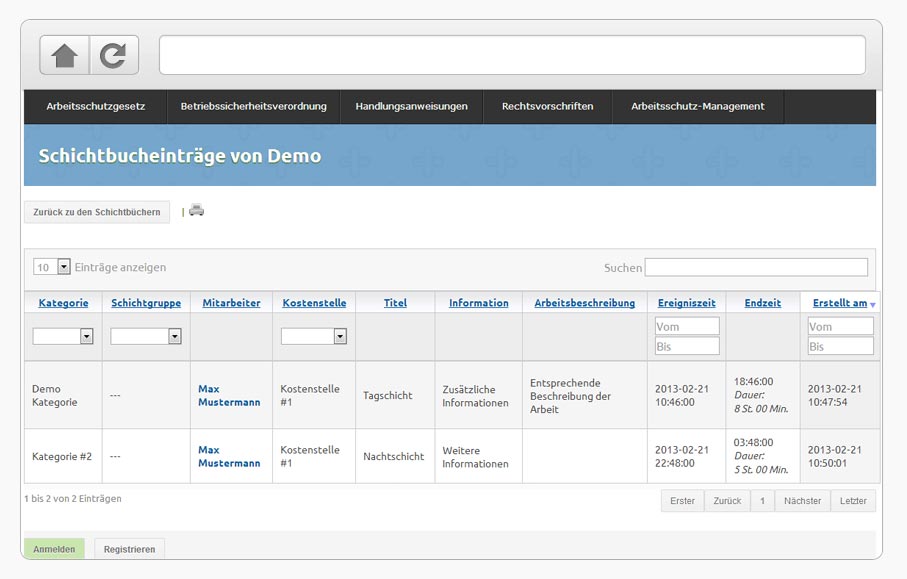Open Max Mustermann link in Tagschicht row
Image resolution: width=907 pixels, height=579 pixels.
[x=229, y=396]
